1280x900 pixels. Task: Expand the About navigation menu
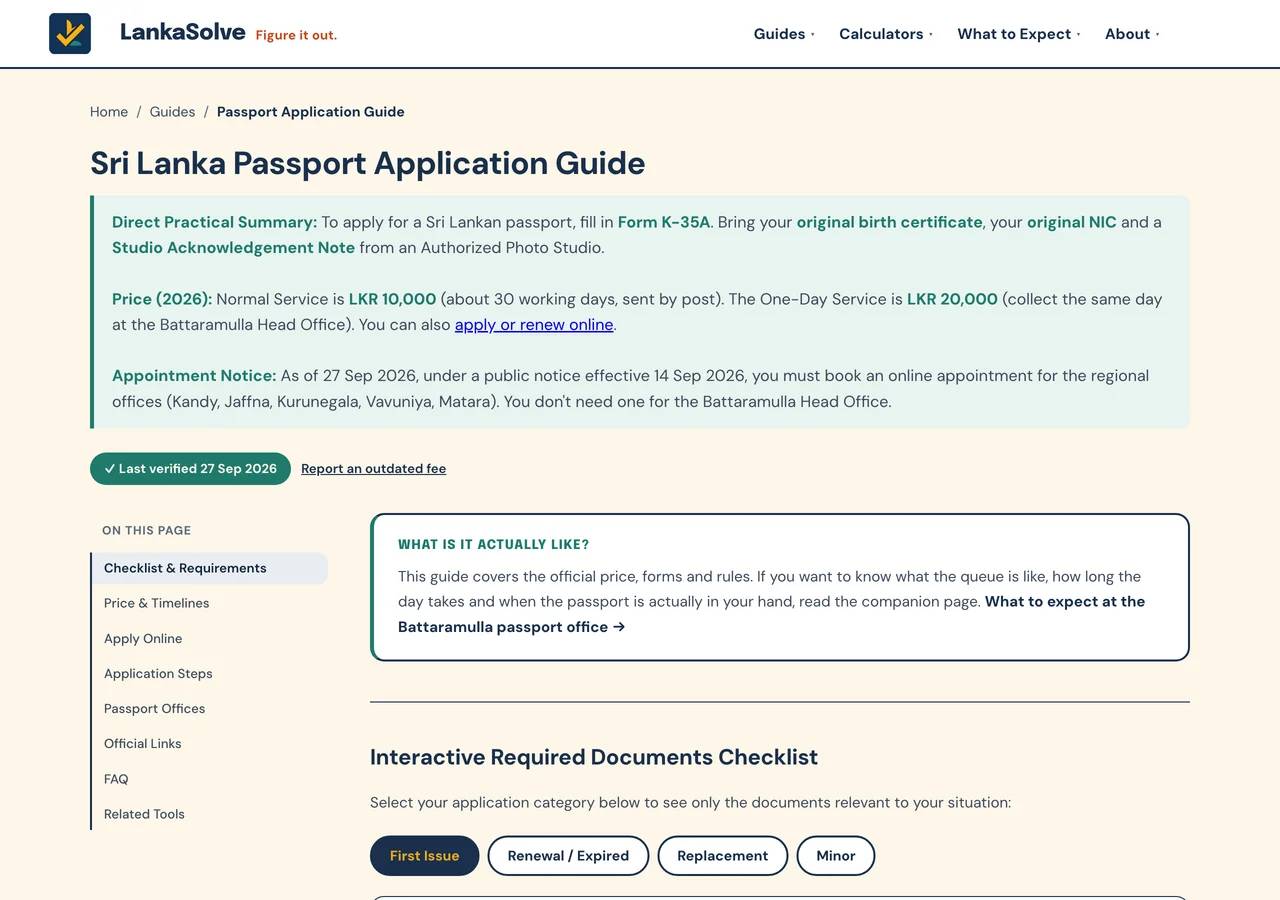1132,34
